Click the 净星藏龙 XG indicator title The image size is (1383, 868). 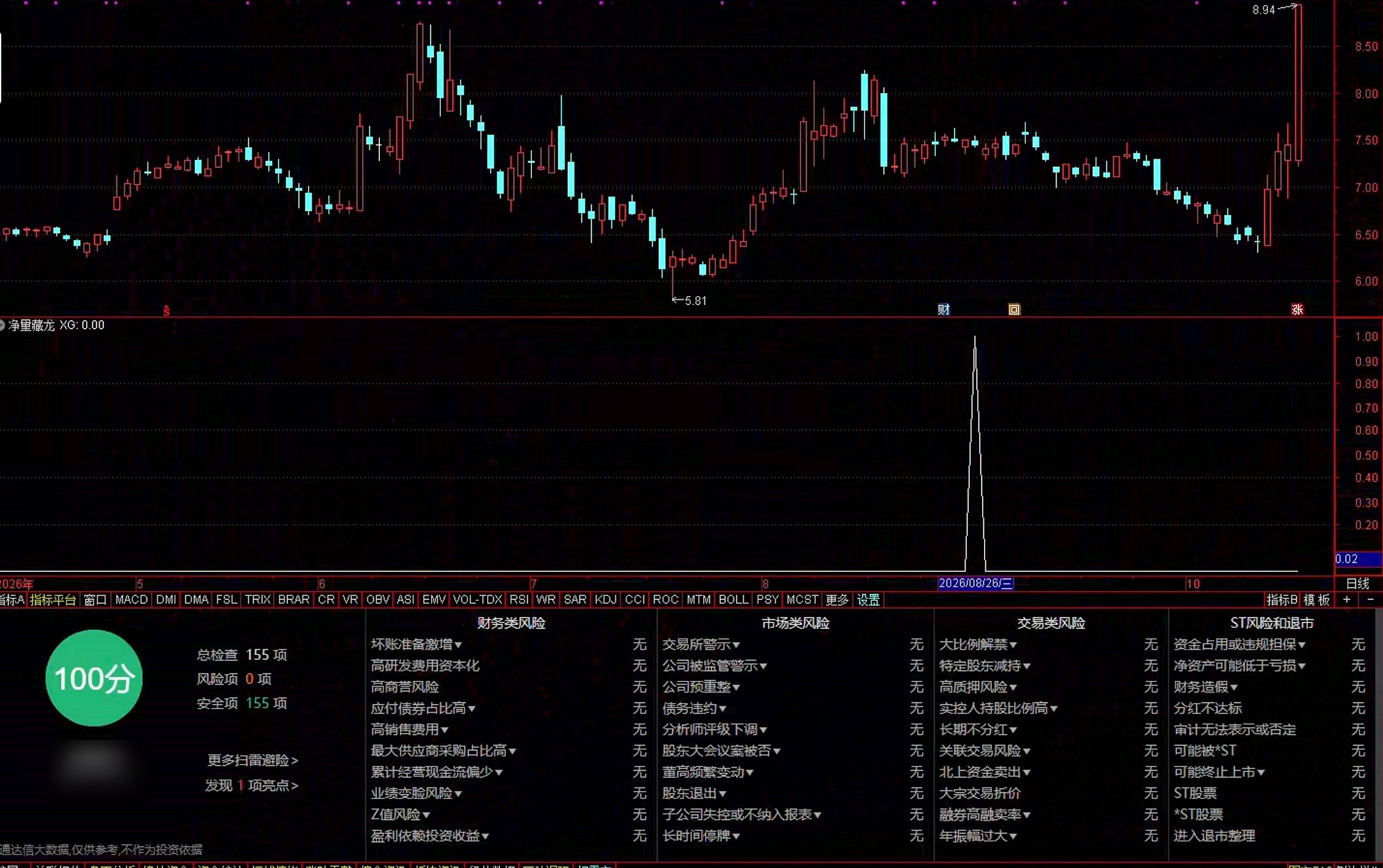coord(57,325)
